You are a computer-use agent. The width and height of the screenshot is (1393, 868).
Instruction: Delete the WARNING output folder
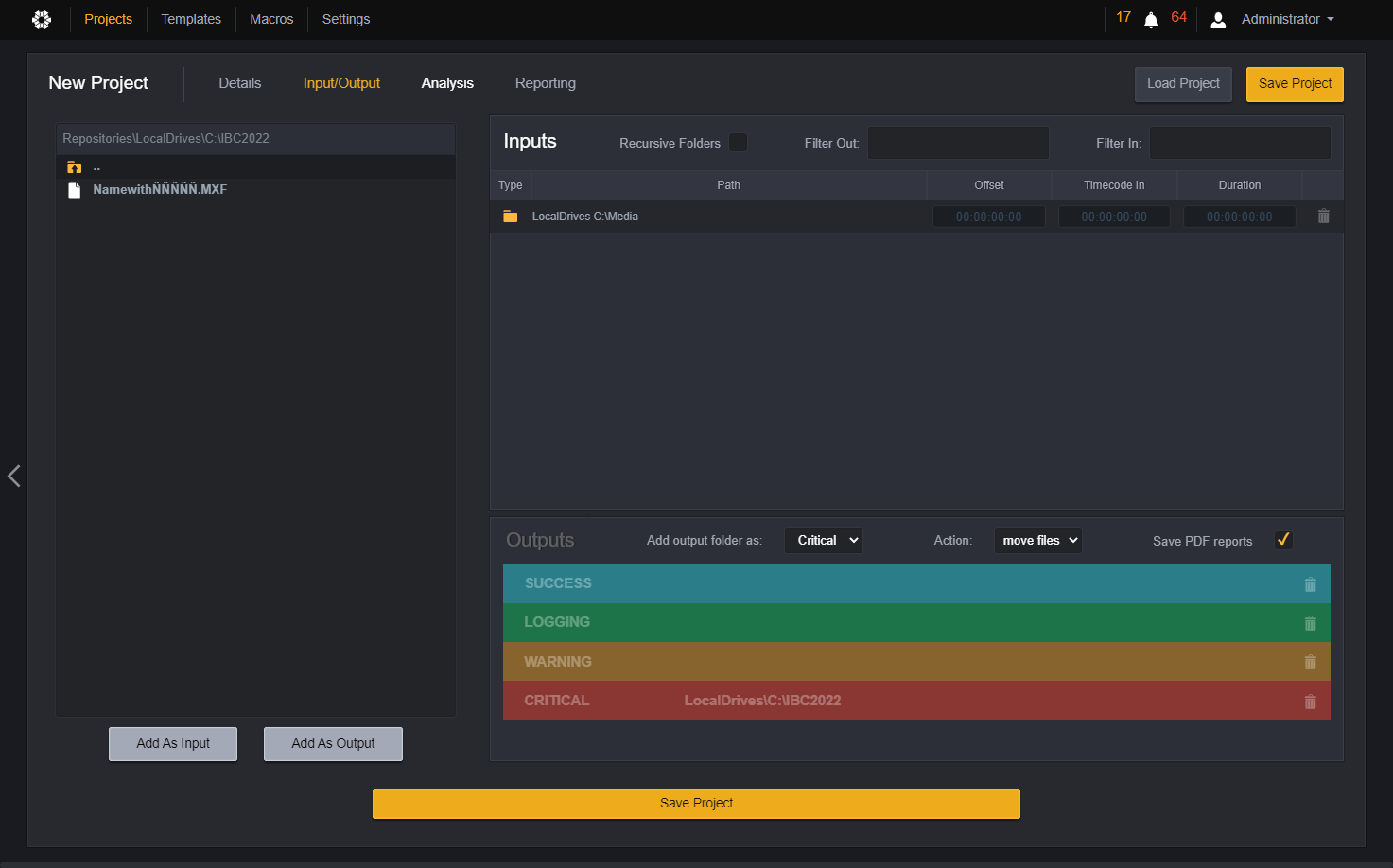click(x=1311, y=662)
